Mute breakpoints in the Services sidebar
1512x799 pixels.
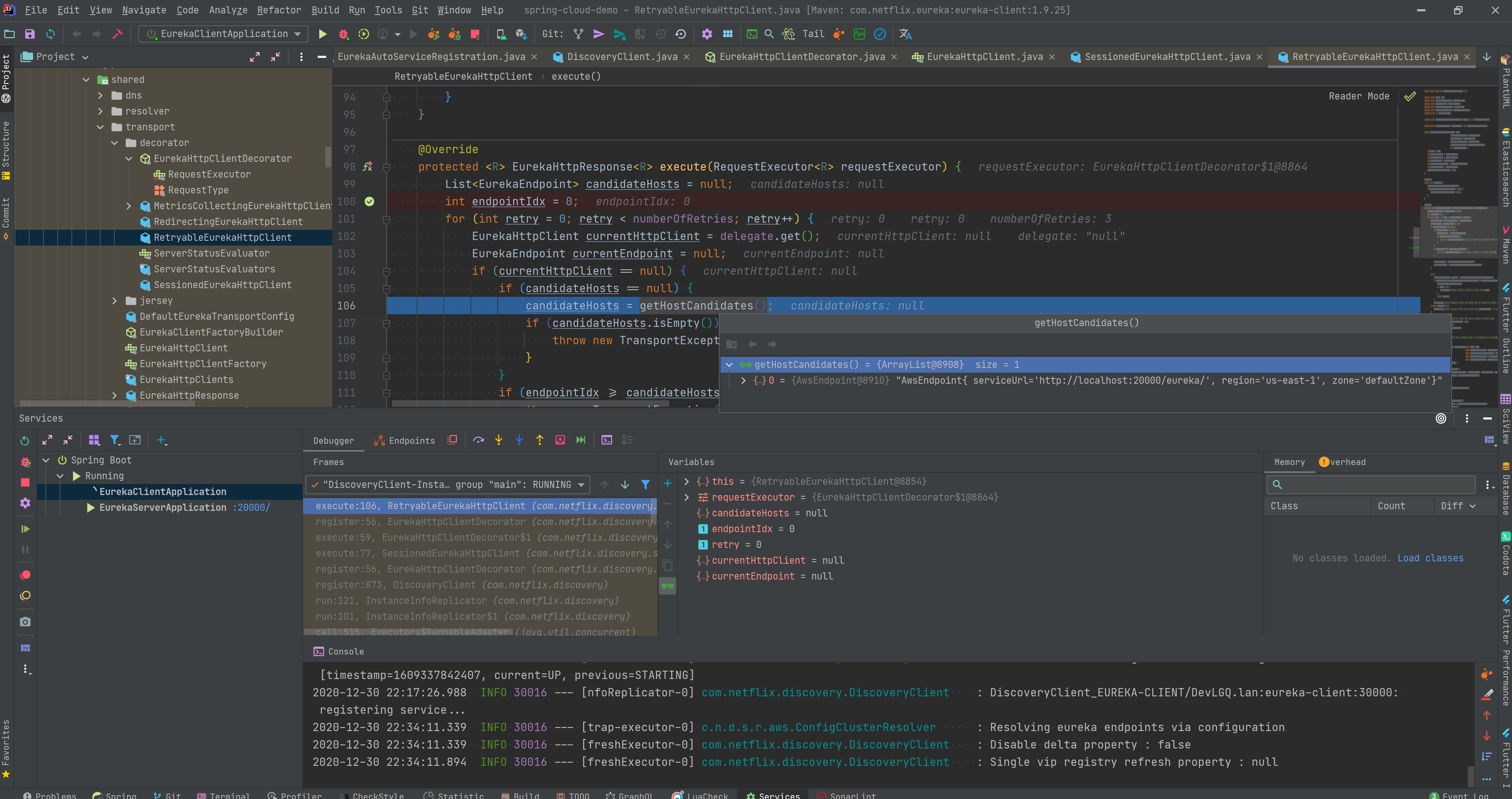tap(25, 595)
